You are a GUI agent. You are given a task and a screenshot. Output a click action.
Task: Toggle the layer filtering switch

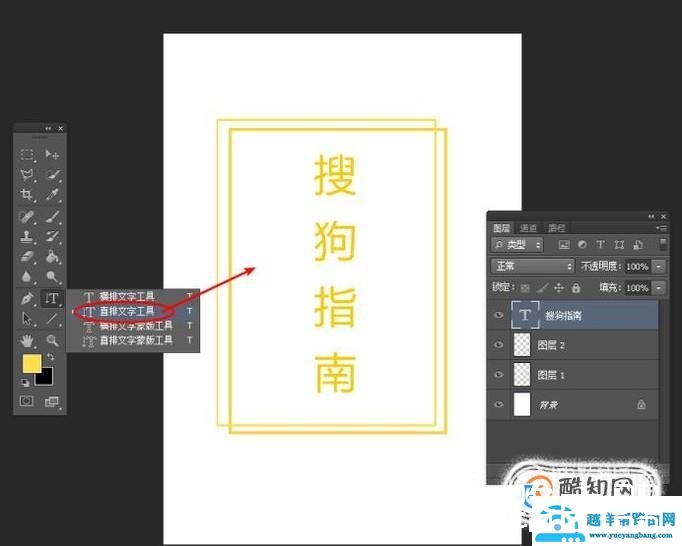coord(662,244)
